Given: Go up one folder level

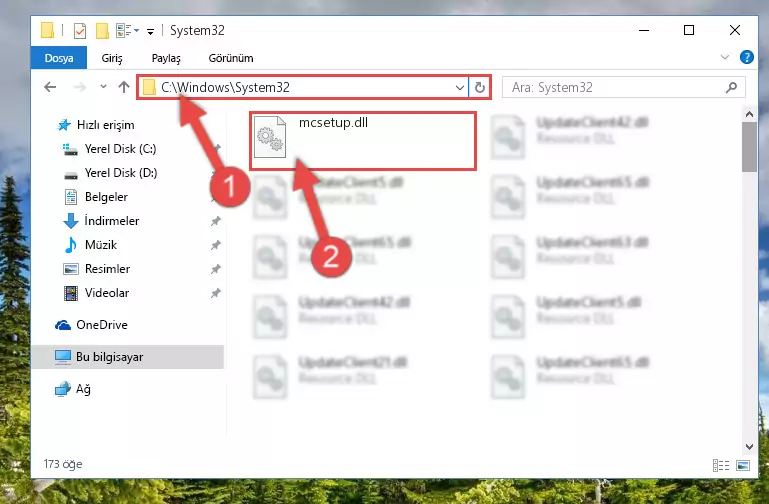Looking at the screenshot, I should (x=124, y=87).
